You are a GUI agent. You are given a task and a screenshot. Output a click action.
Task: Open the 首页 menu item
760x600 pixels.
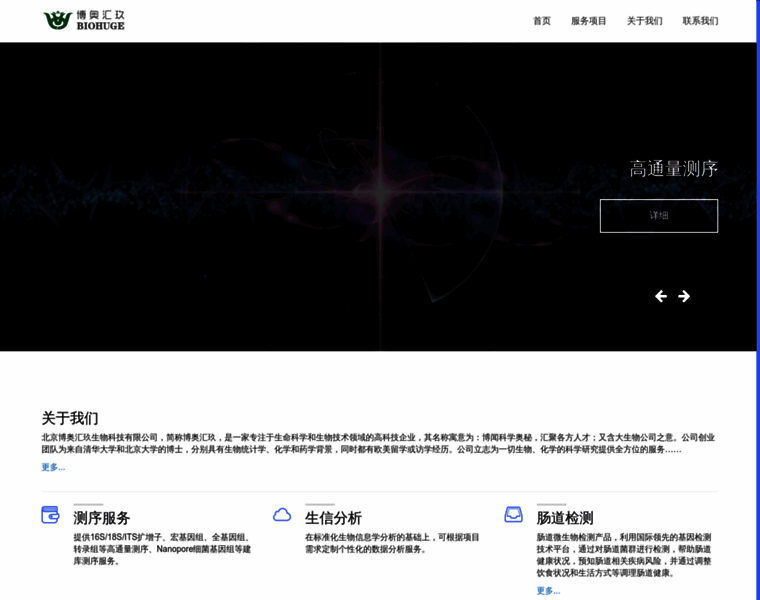[x=542, y=21]
